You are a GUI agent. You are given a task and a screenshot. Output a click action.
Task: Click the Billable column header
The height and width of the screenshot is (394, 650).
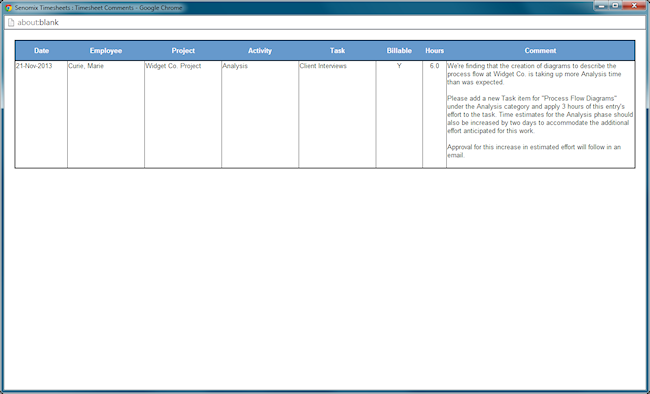[399, 51]
